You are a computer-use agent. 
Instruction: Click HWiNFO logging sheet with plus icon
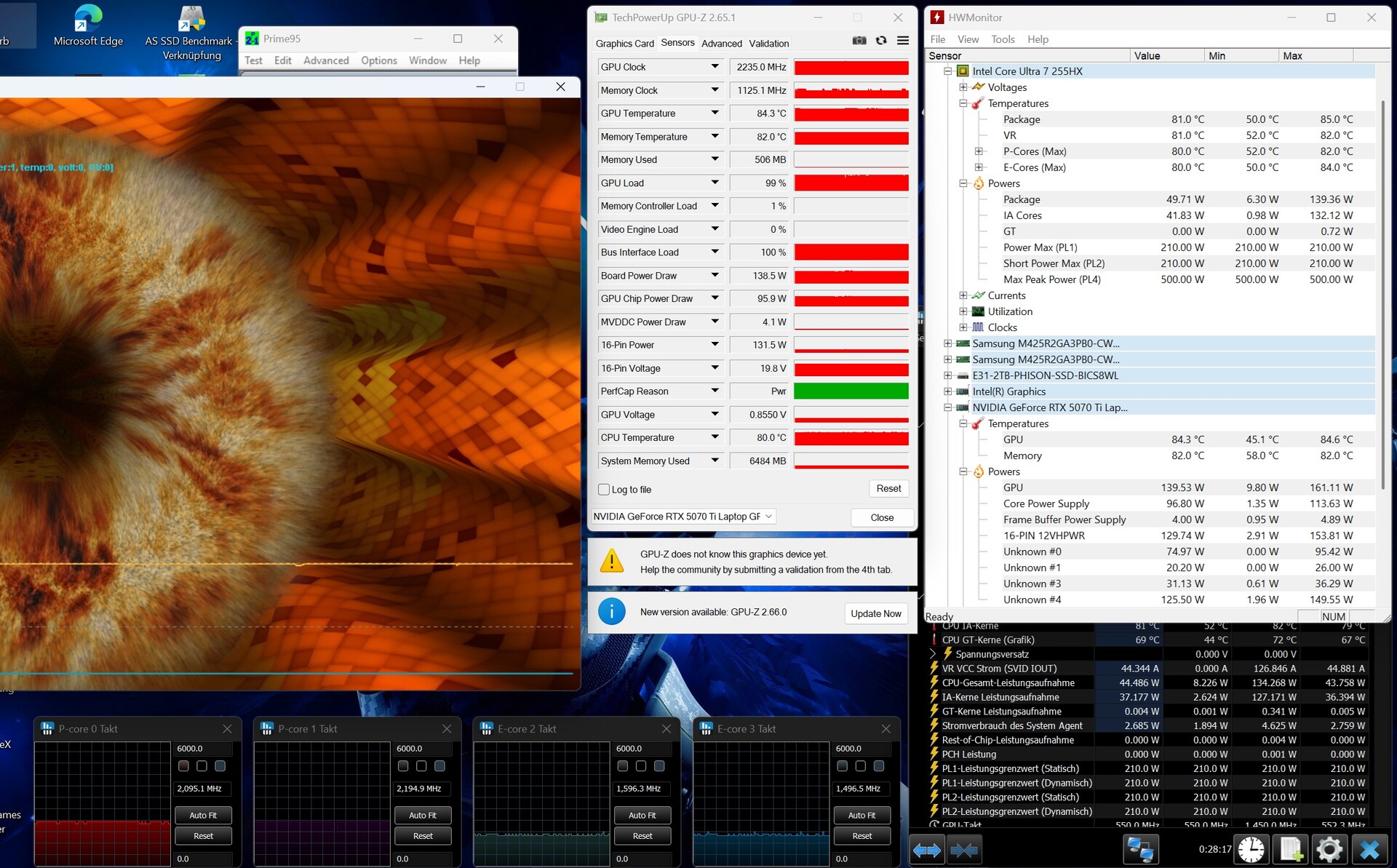pos(1290,849)
